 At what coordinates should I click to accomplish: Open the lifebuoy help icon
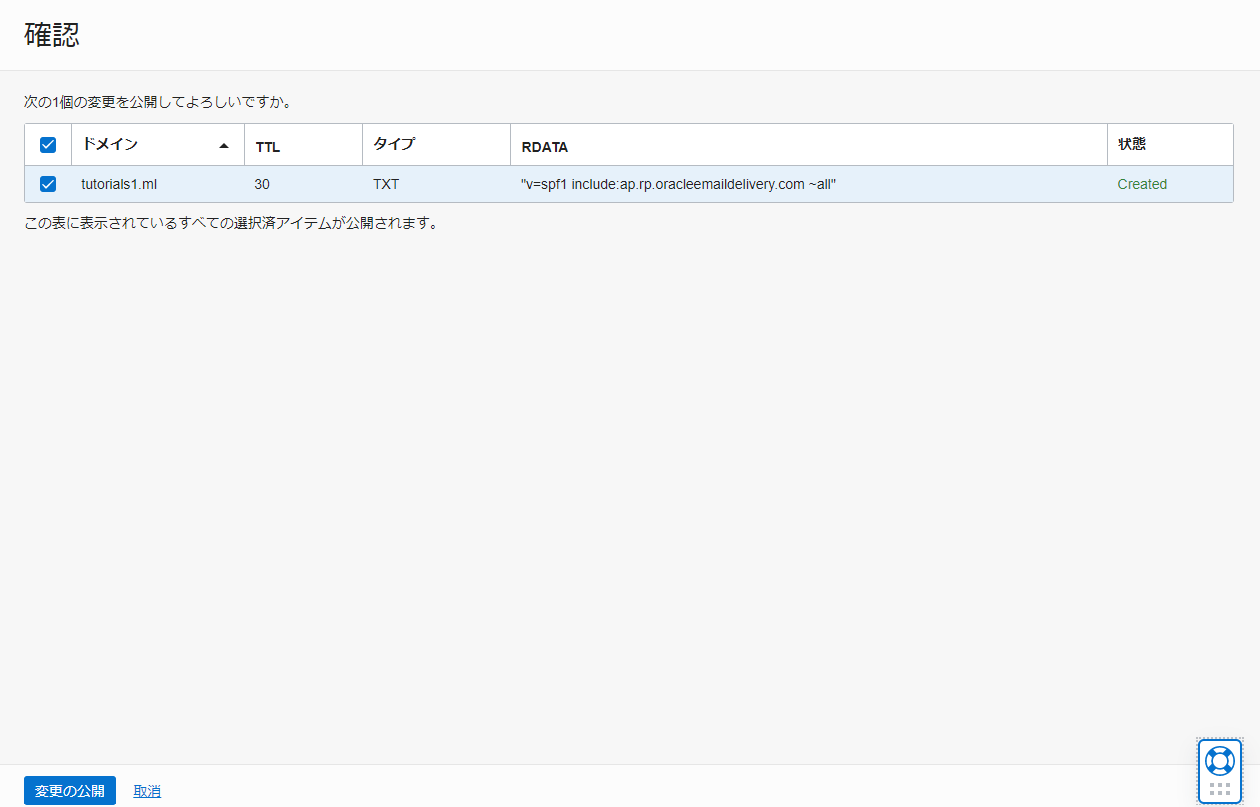point(1219,761)
